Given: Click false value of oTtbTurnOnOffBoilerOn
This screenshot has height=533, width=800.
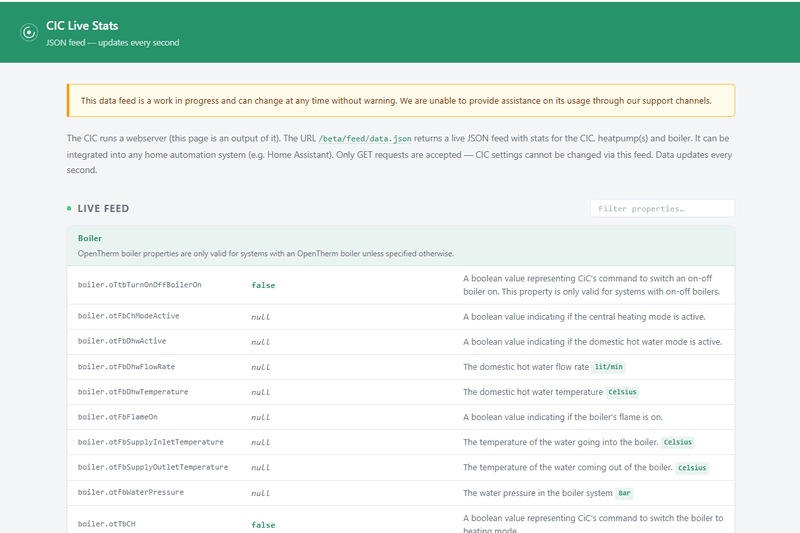Looking at the screenshot, I should (263, 285).
